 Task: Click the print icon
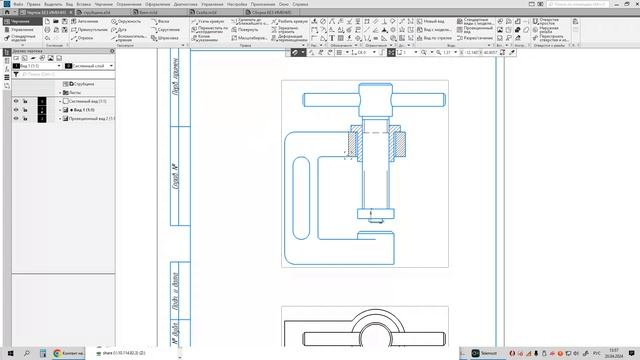[47, 30]
